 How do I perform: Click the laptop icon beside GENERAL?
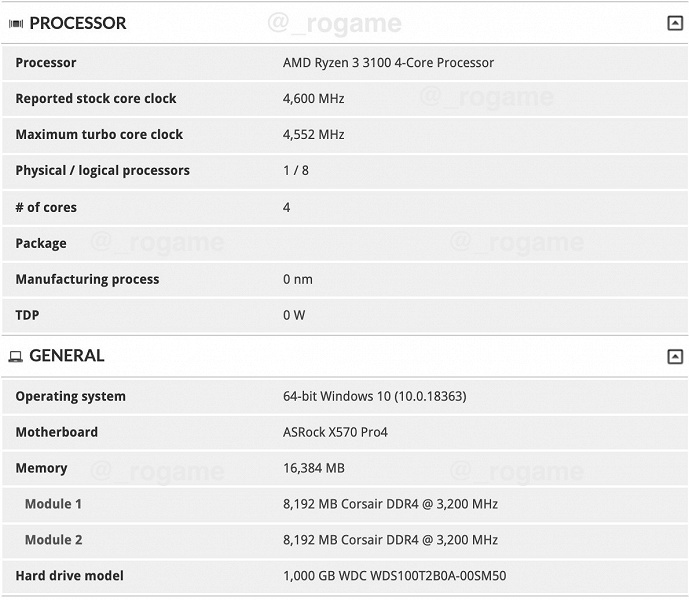point(16,357)
